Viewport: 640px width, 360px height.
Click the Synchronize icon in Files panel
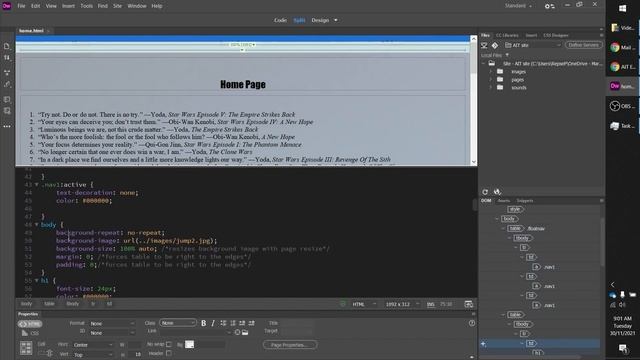pyautogui.click(x=497, y=192)
